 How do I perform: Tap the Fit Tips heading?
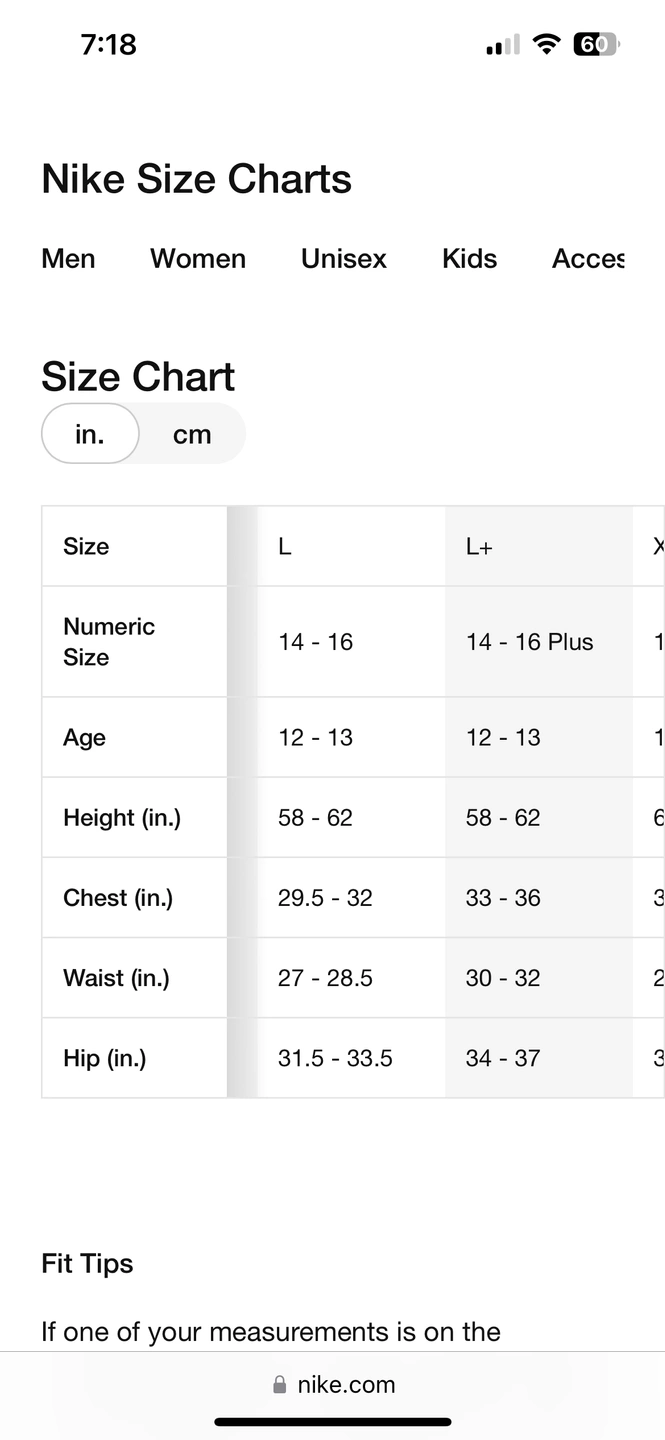click(87, 1264)
